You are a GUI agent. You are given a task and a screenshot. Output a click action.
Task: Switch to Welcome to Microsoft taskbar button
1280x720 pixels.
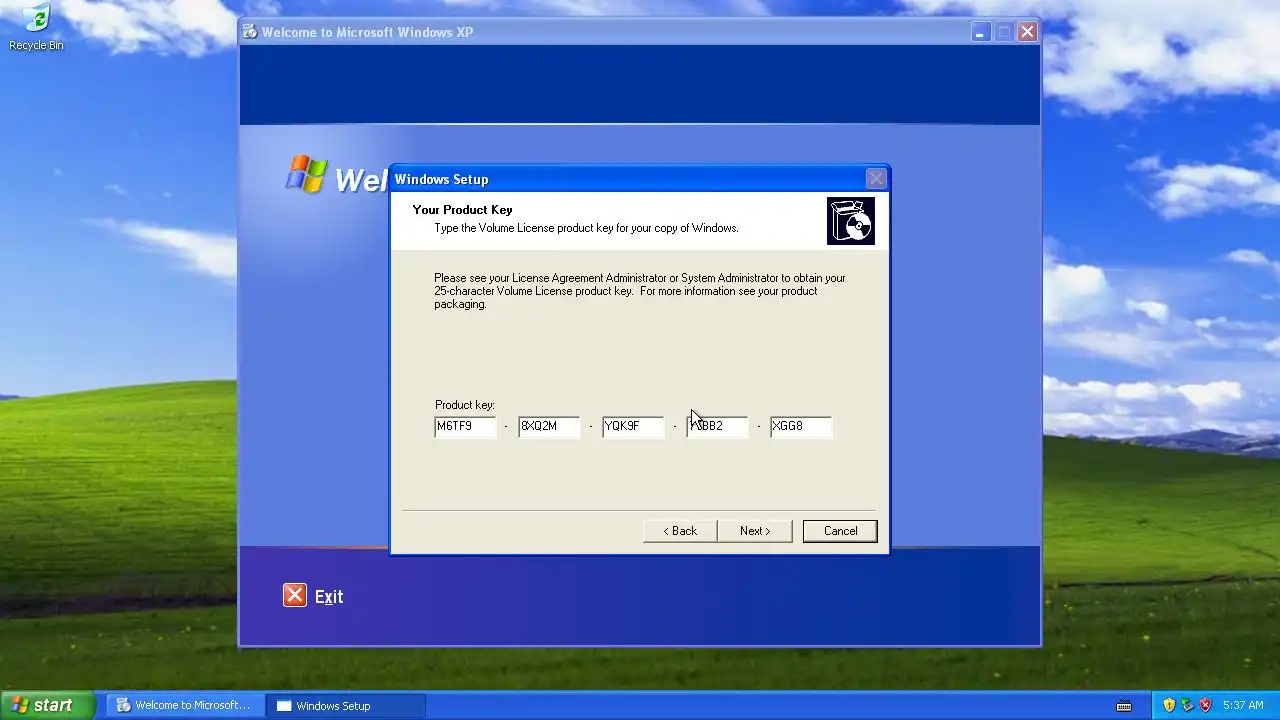[185, 705]
